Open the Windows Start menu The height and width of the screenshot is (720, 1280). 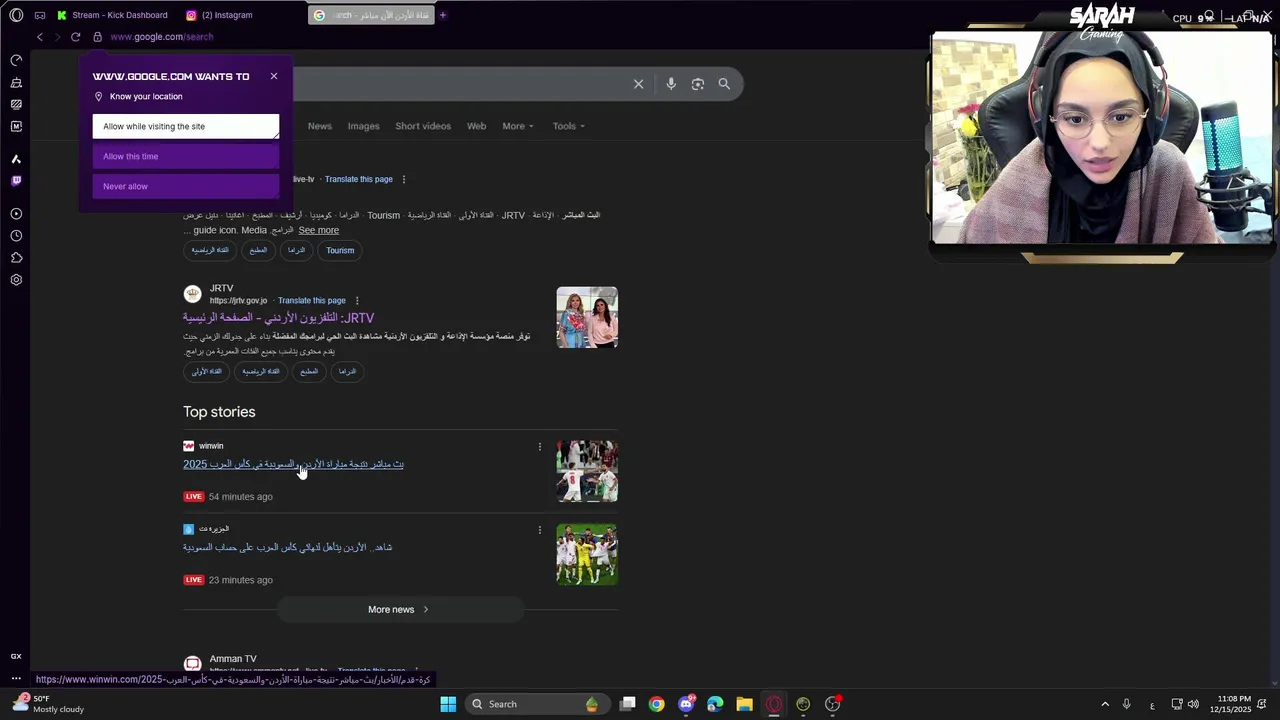click(x=448, y=704)
